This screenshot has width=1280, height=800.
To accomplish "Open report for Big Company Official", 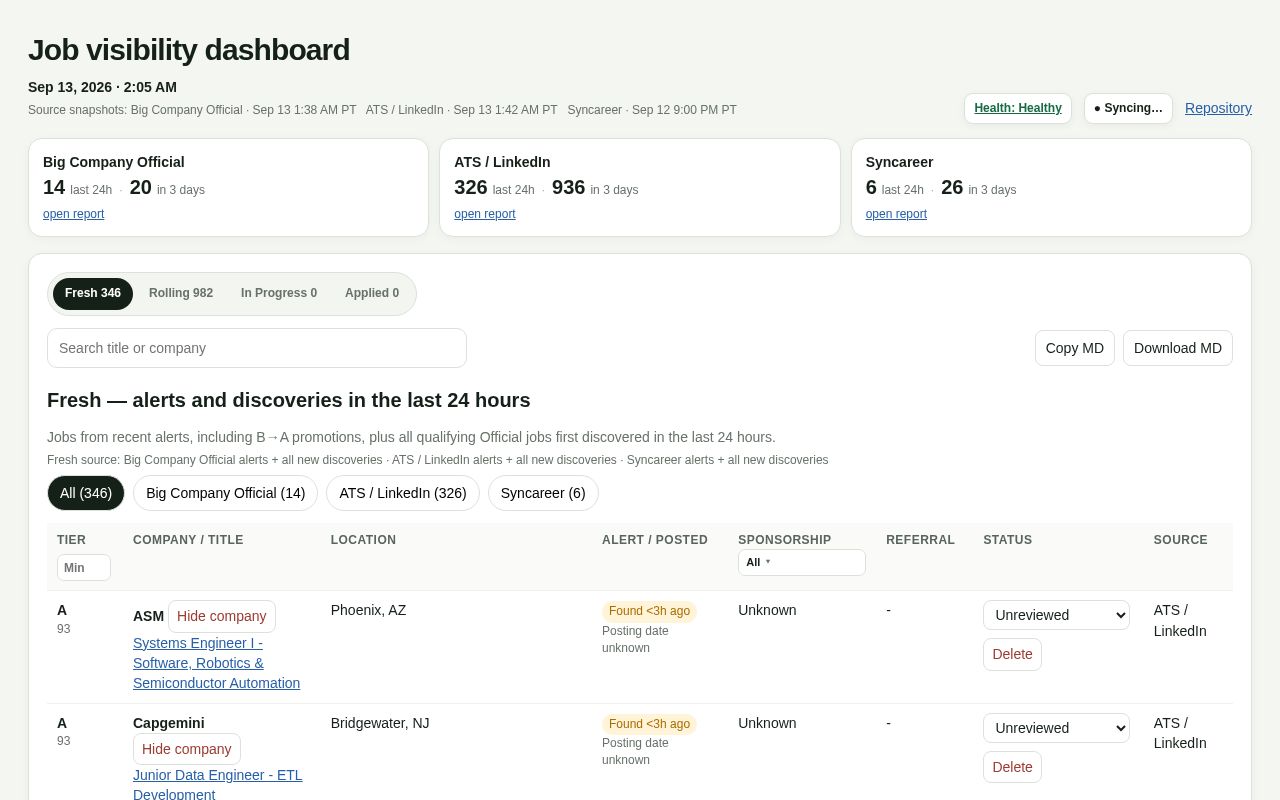I will 73,214.
